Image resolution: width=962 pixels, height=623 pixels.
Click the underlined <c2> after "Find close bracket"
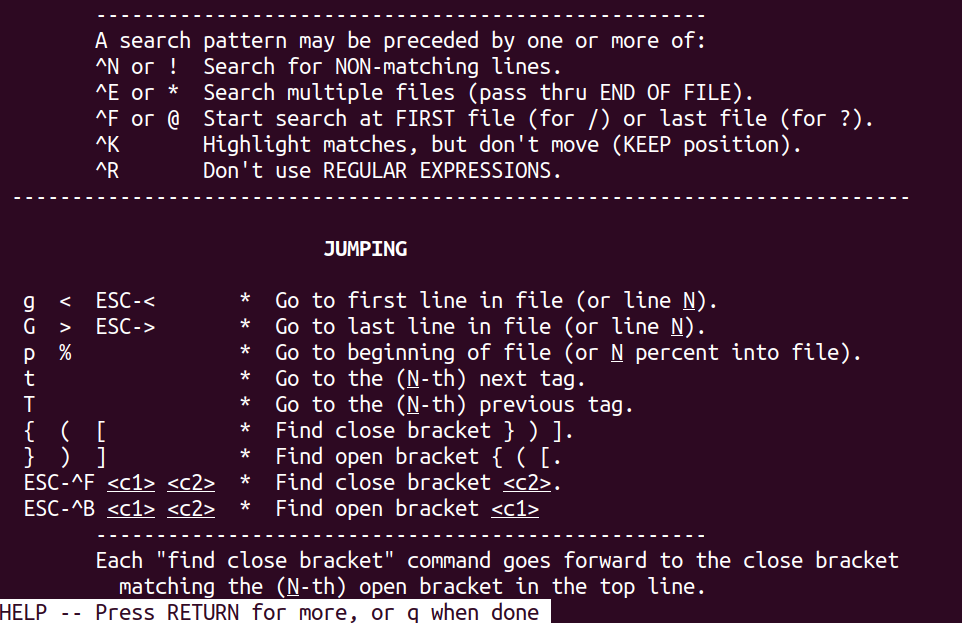pyautogui.click(x=527, y=483)
